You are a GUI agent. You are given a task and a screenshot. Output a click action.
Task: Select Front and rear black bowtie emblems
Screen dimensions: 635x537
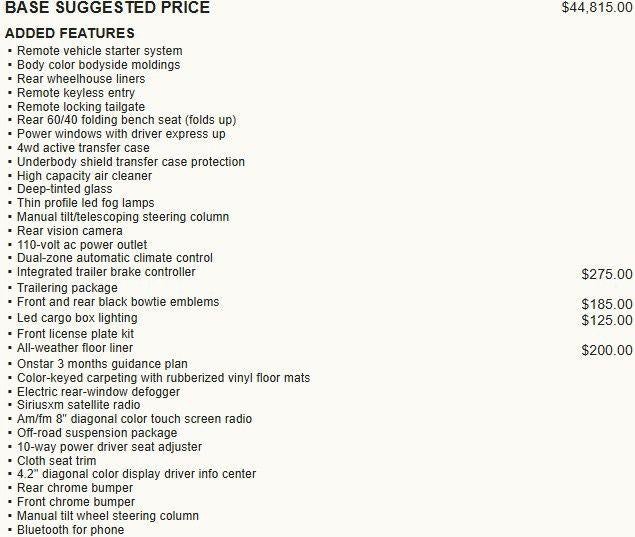[118, 302]
